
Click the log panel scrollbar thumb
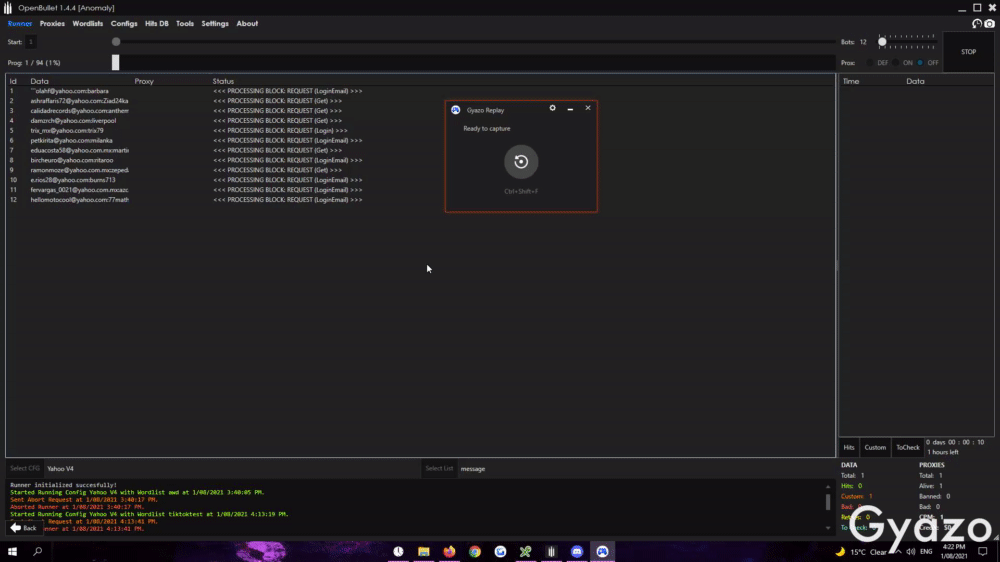coord(828,501)
